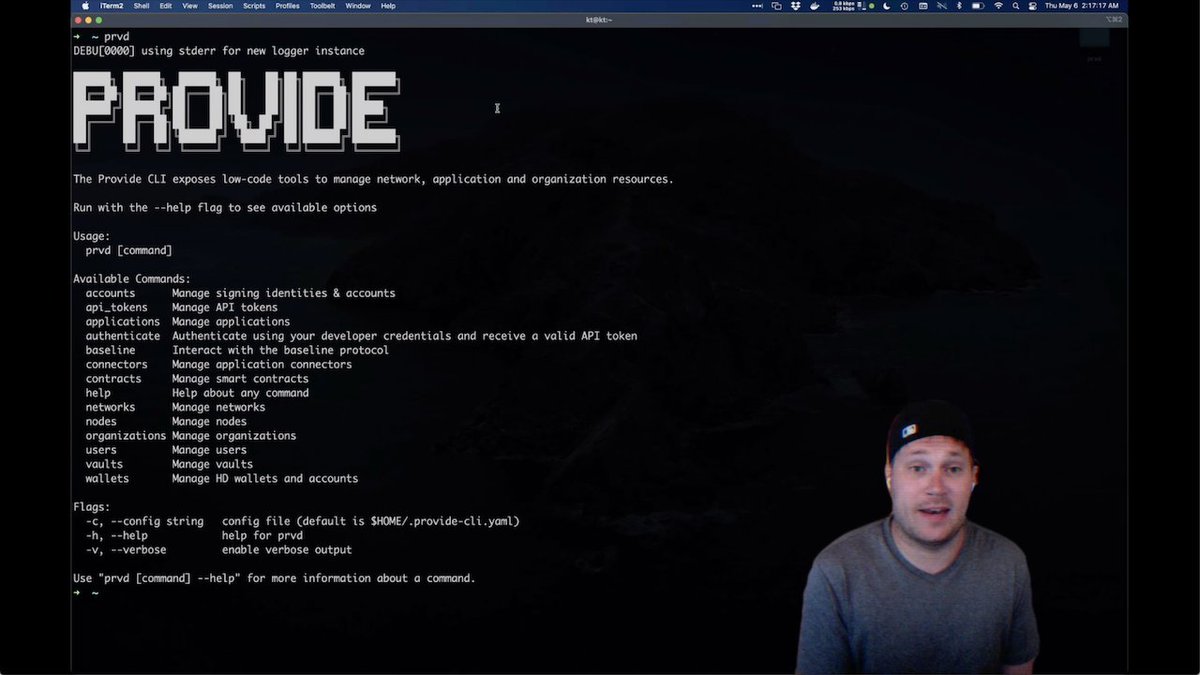Click the Bluetooth status icon

(959, 6)
